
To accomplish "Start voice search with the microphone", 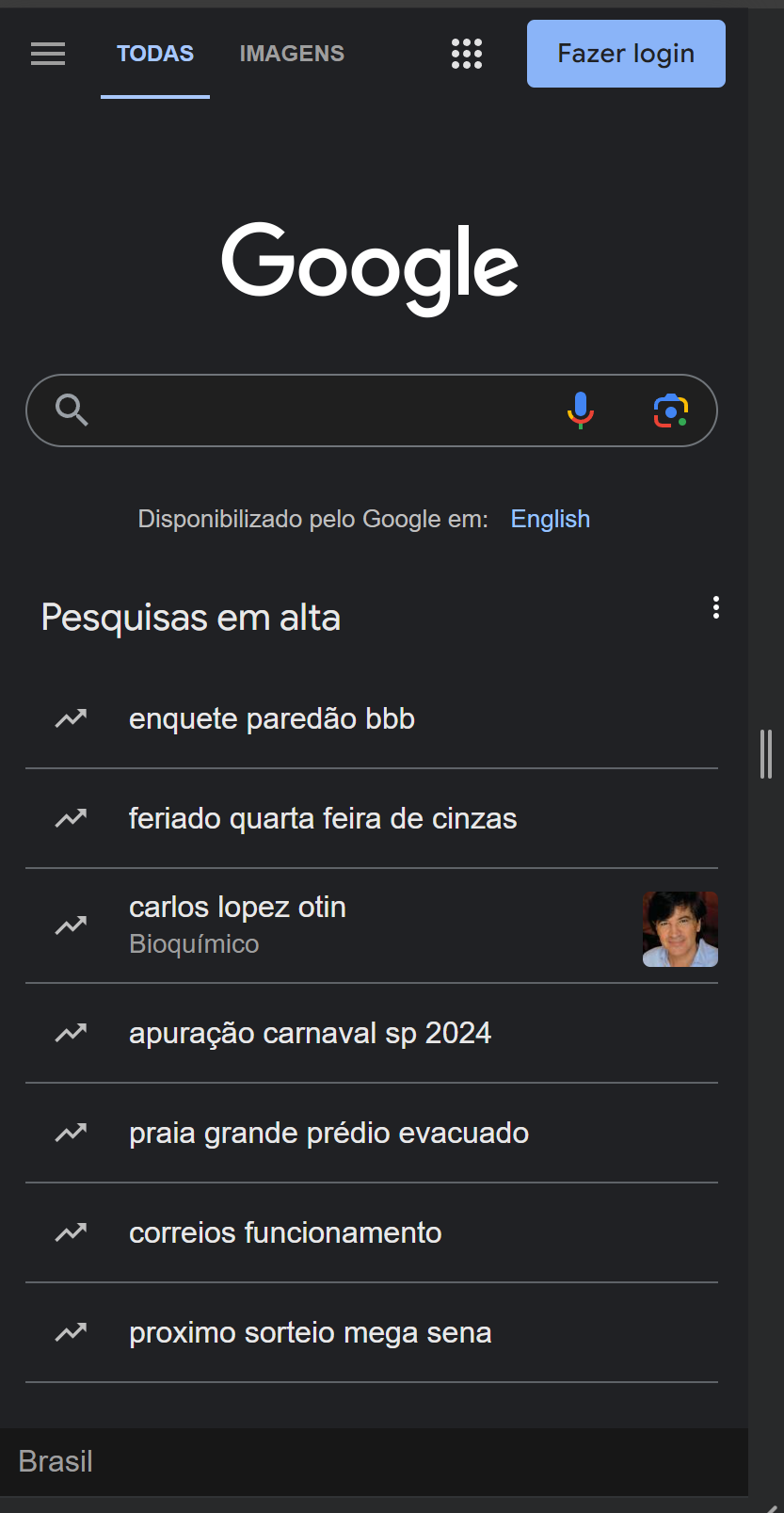I will tap(581, 410).
